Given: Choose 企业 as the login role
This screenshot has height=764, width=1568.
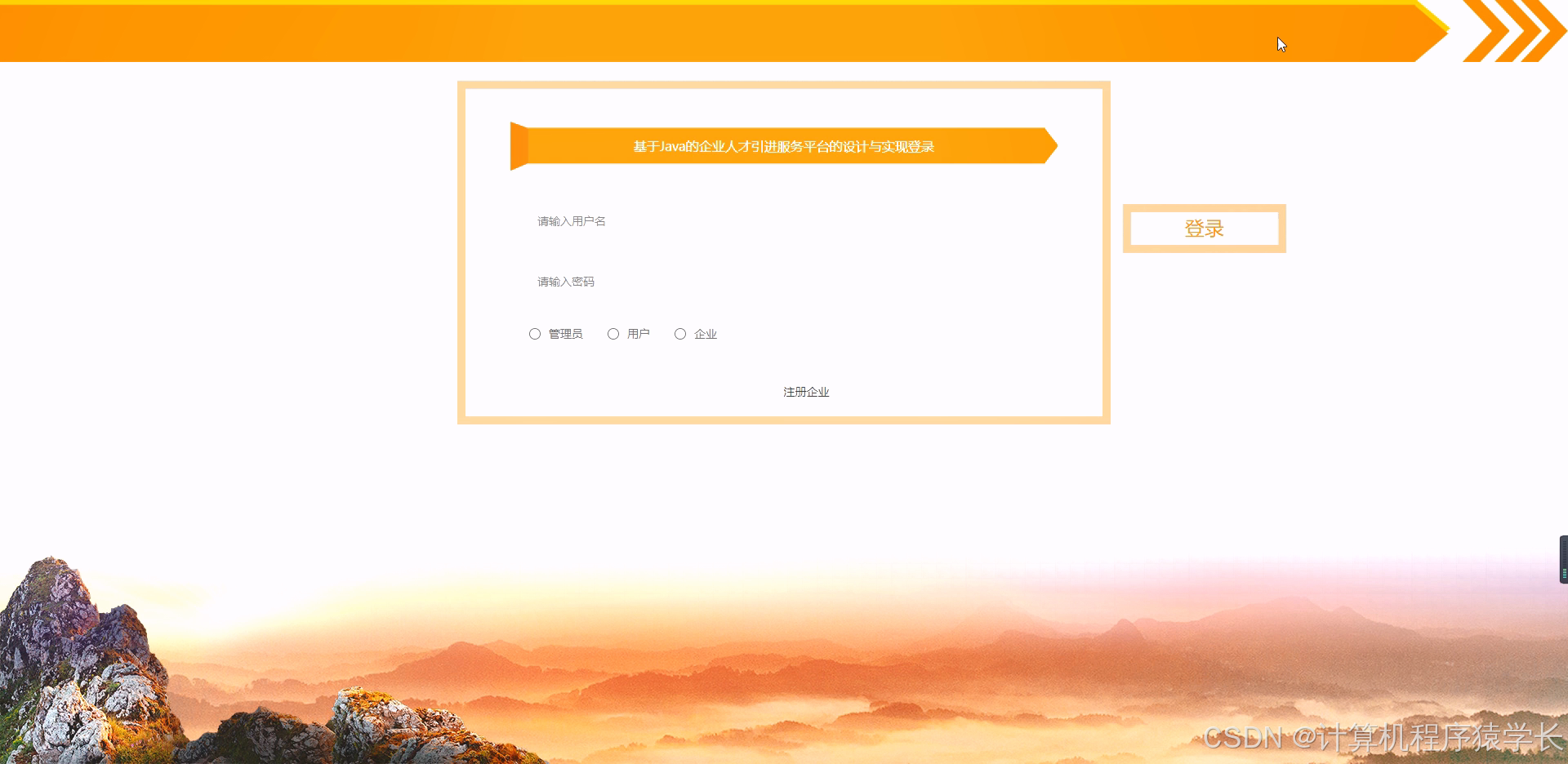Looking at the screenshot, I should (680, 333).
